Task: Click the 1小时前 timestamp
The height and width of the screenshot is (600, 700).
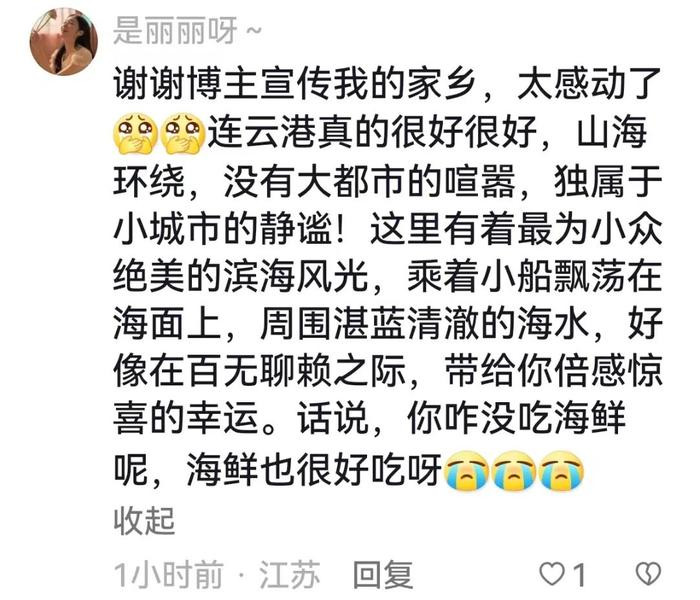Action: (x=168, y=575)
